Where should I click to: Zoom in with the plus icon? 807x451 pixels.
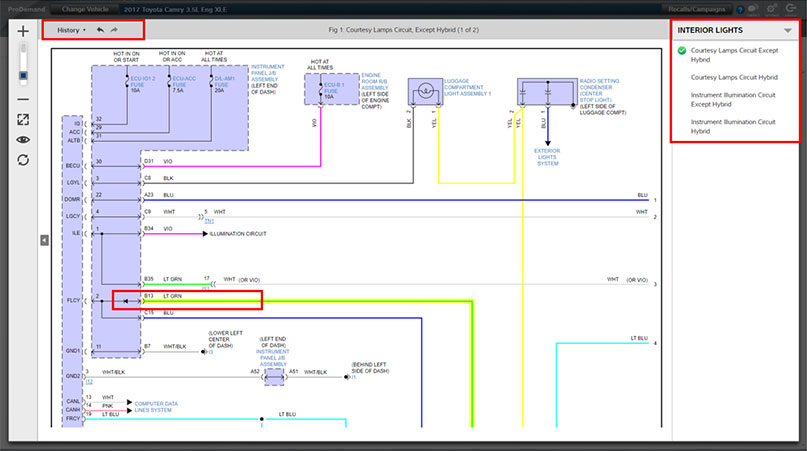coord(23,31)
